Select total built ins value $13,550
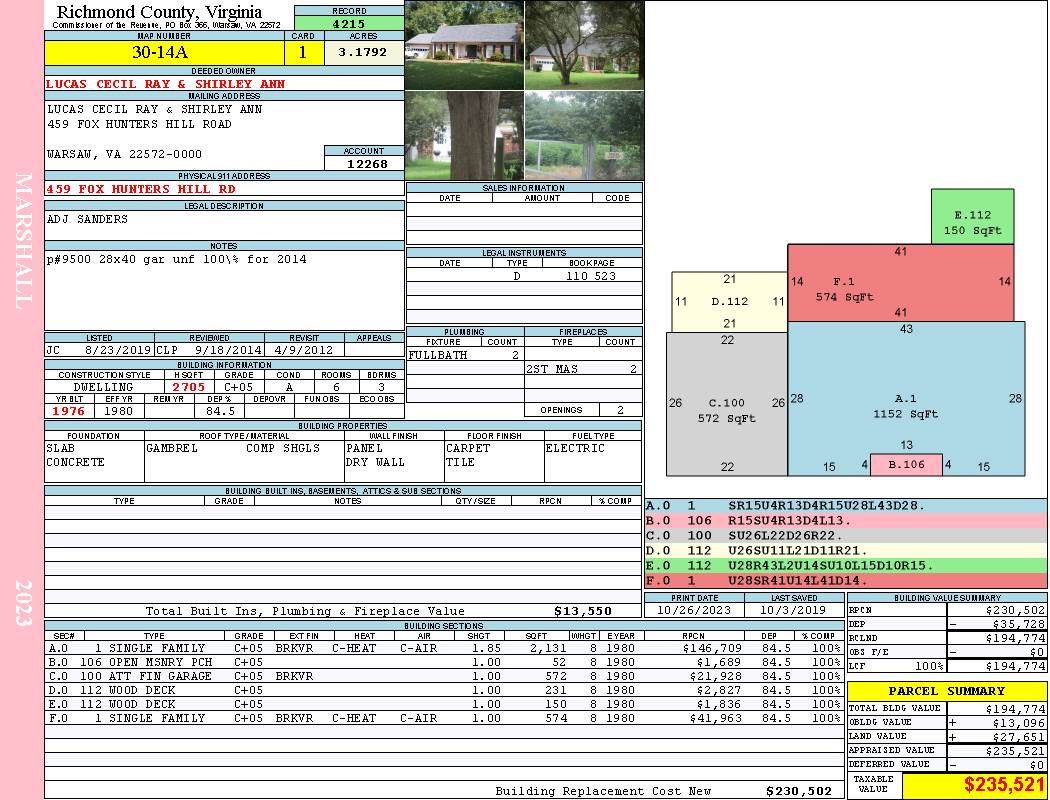Image resolution: width=1050 pixels, height=800 pixels. (x=583, y=611)
